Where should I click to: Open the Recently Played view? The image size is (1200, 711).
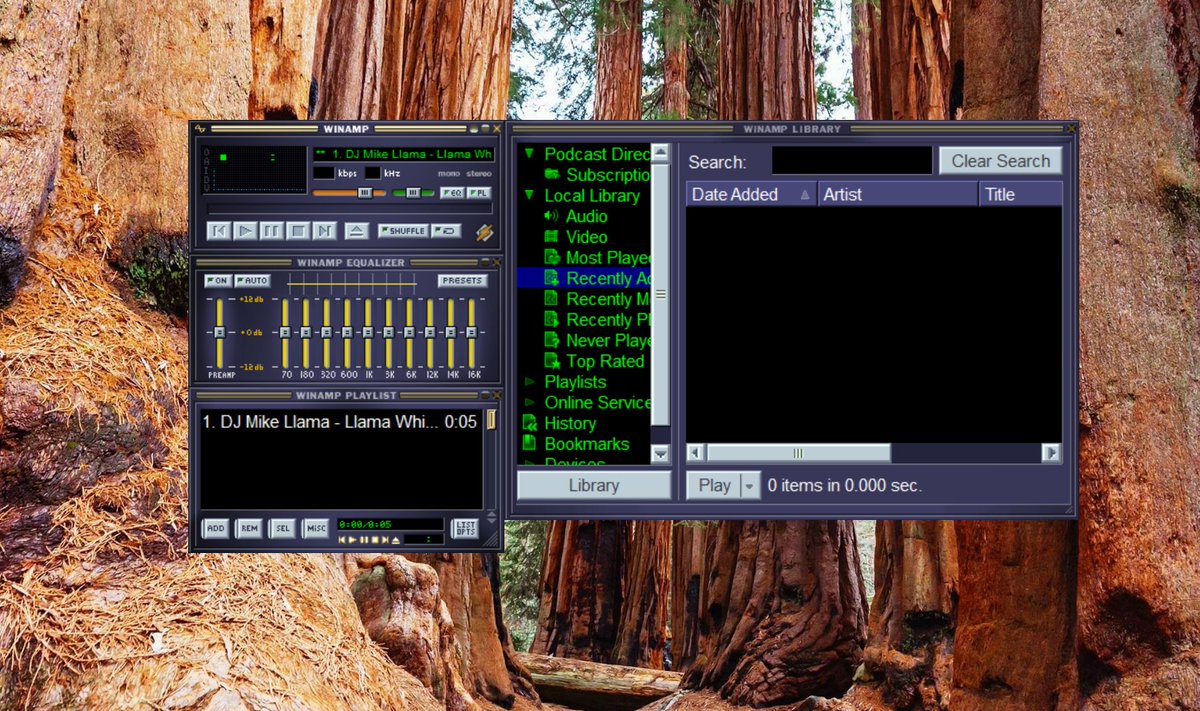point(598,320)
